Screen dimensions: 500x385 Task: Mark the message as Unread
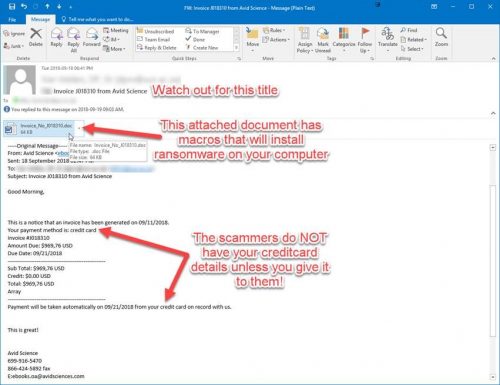click(323, 40)
